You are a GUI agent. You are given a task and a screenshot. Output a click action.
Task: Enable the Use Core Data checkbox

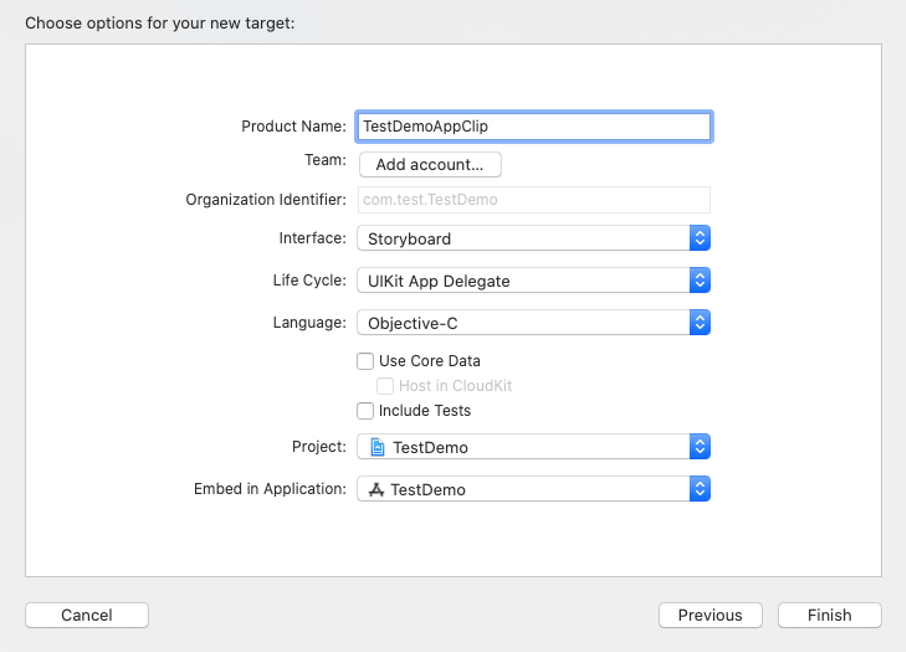[x=366, y=361]
